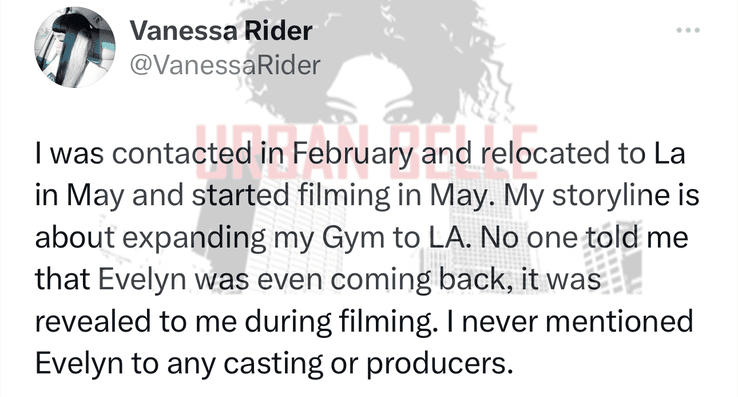This screenshot has width=738, height=397.
Task: Click Vanessa Rider's profile avatar
Action: (x=75, y=47)
